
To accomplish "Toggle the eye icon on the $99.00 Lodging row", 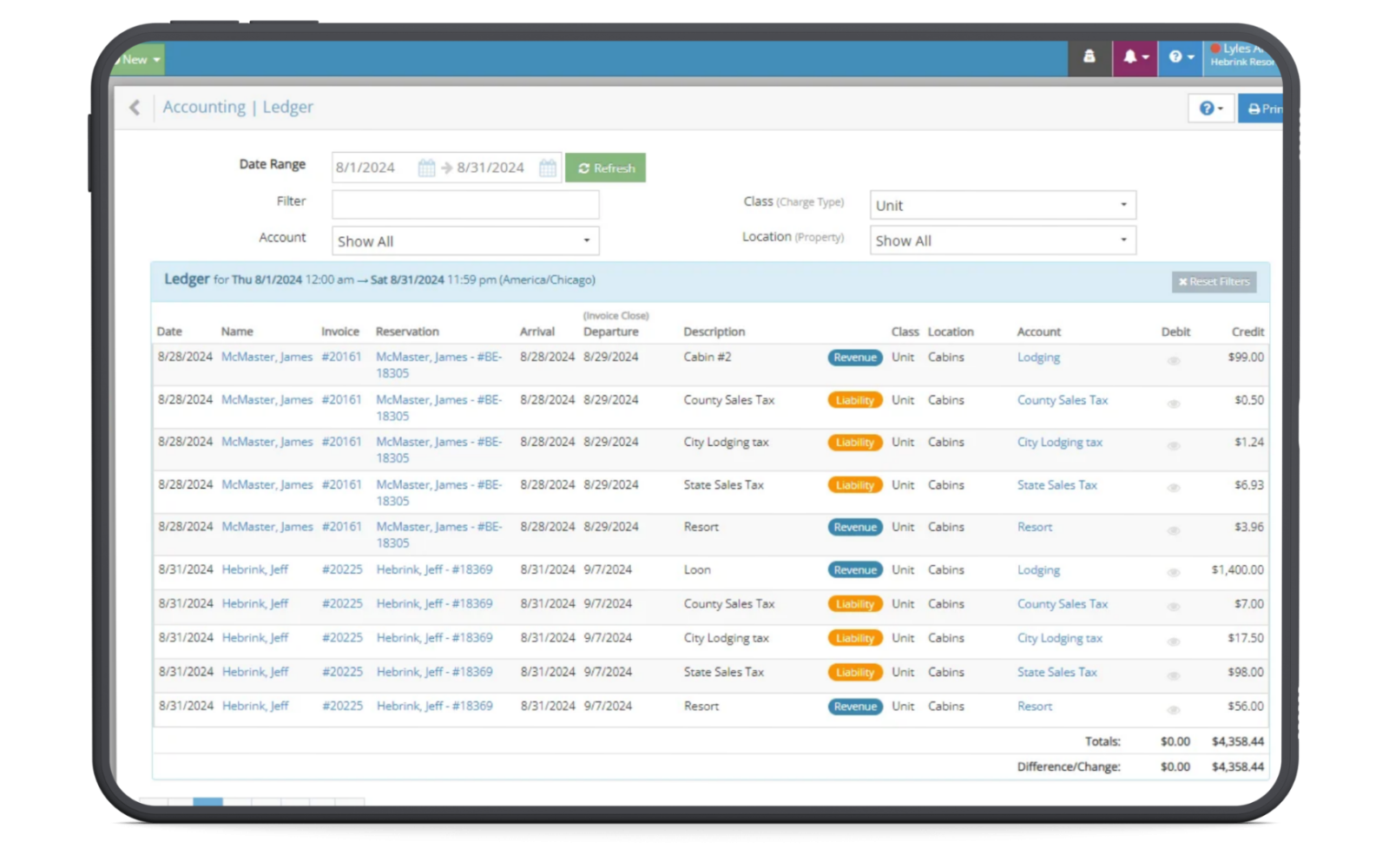I will [x=1174, y=361].
